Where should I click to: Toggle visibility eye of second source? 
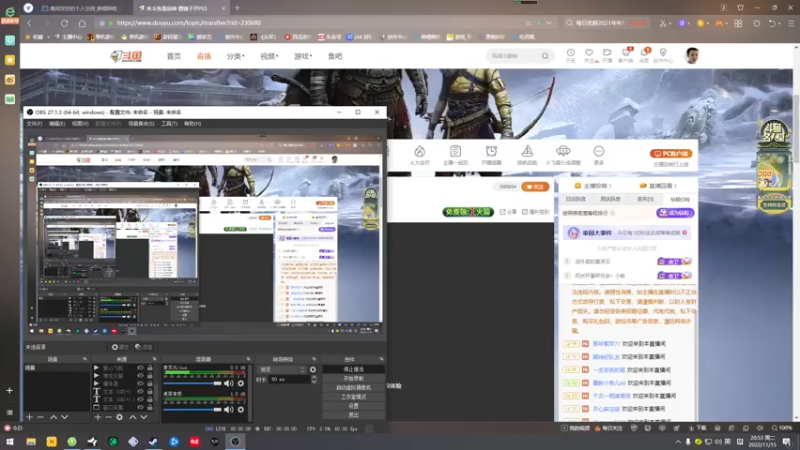click(140, 376)
